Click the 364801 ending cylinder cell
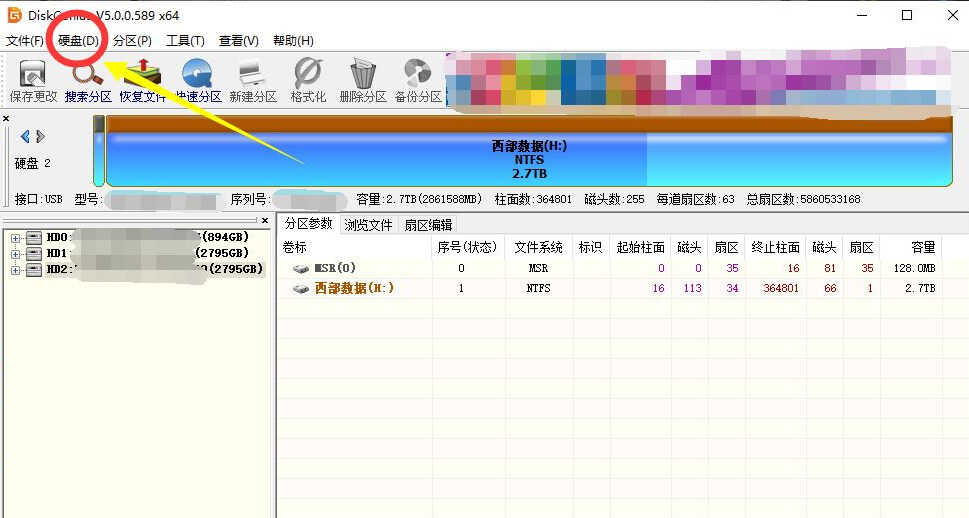 click(781, 288)
